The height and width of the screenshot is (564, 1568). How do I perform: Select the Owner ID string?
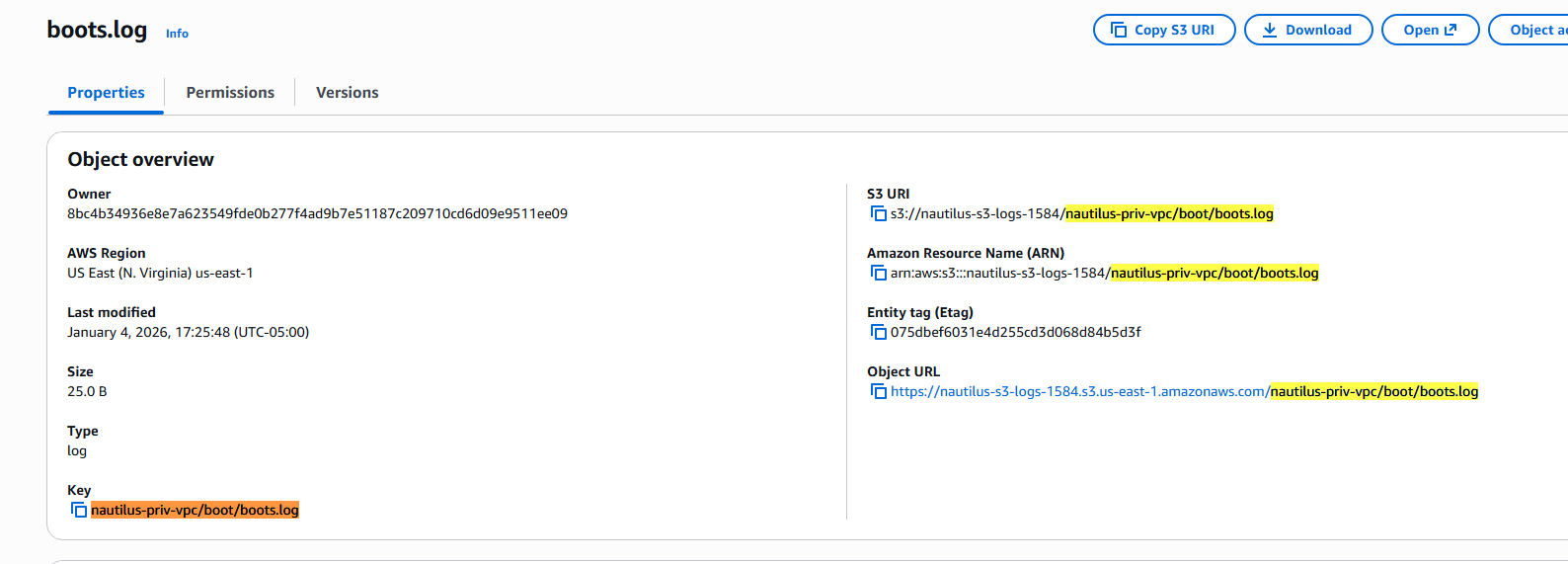(317, 213)
